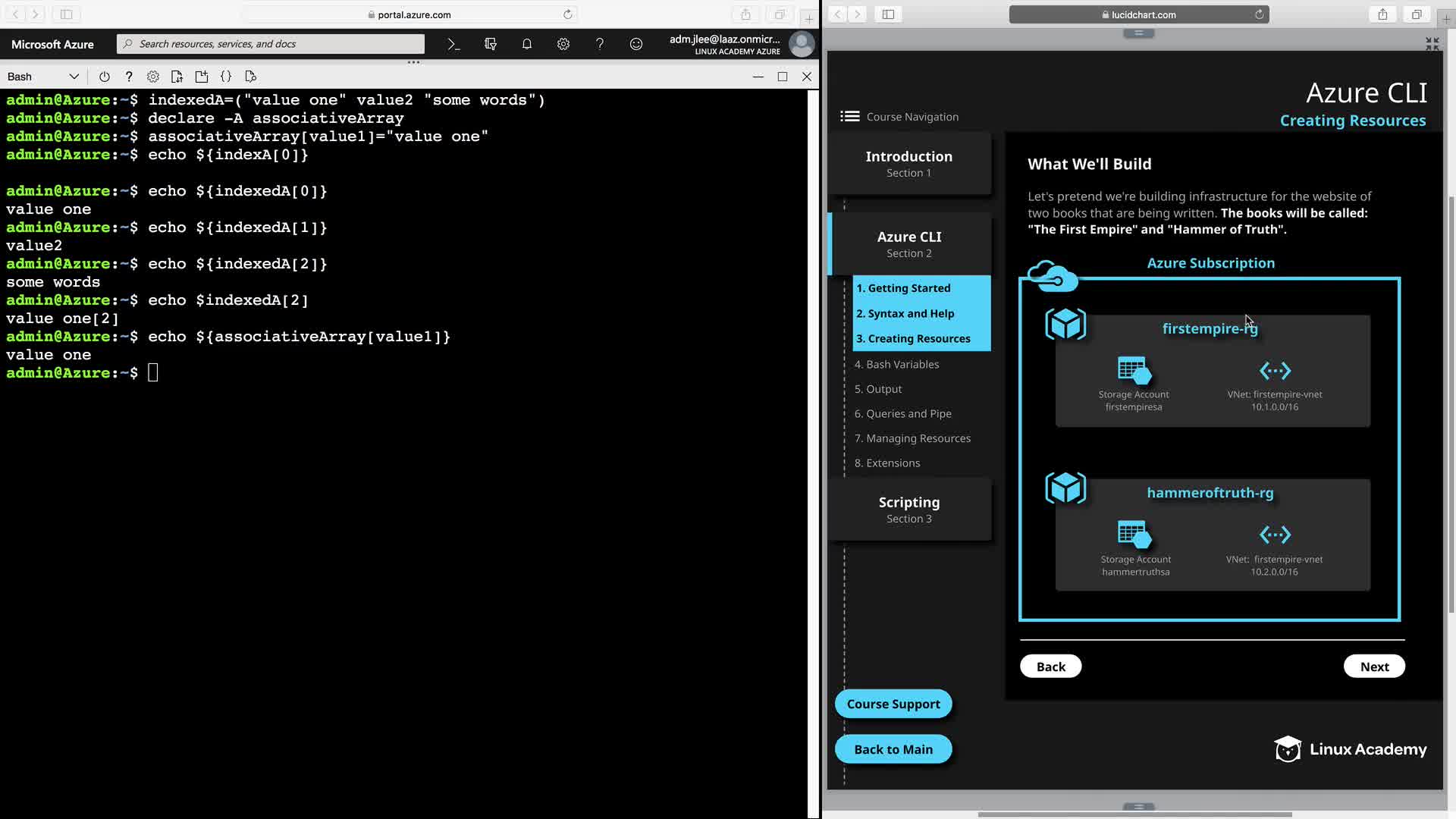Click the Azure search resources field
The height and width of the screenshot is (819, 1456).
(x=271, y=44)
